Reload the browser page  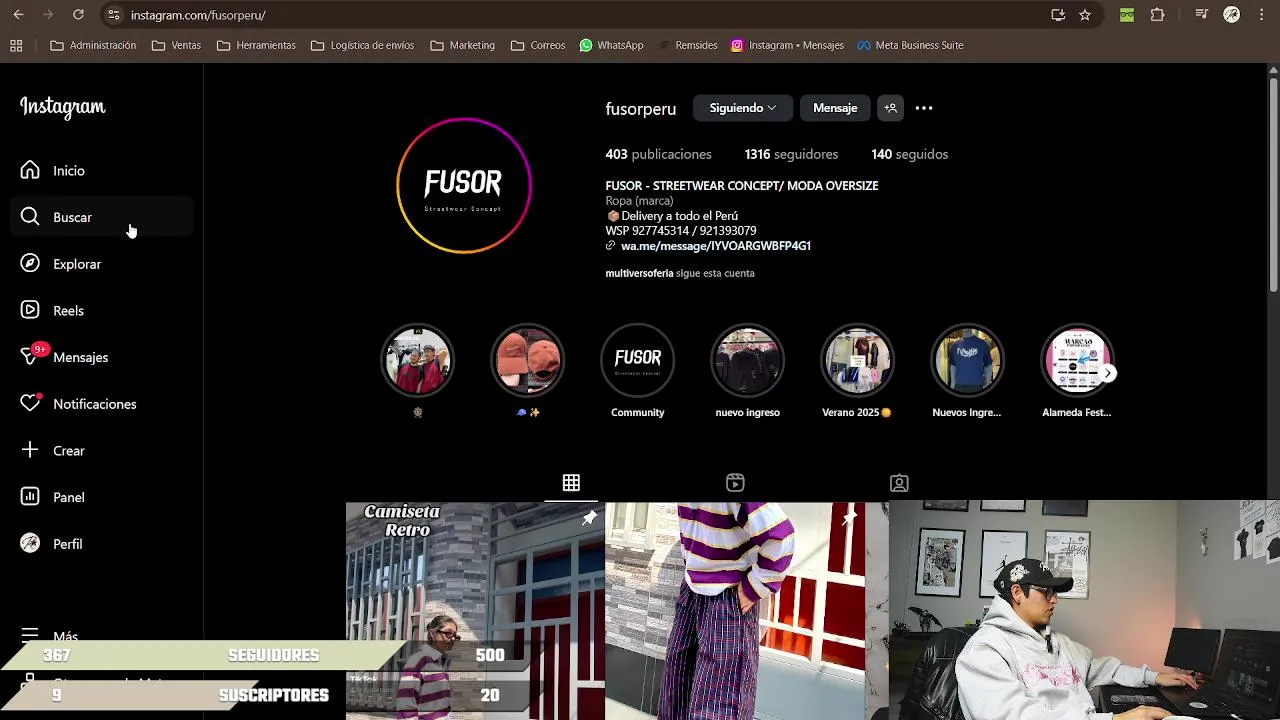tap(78, 15)
